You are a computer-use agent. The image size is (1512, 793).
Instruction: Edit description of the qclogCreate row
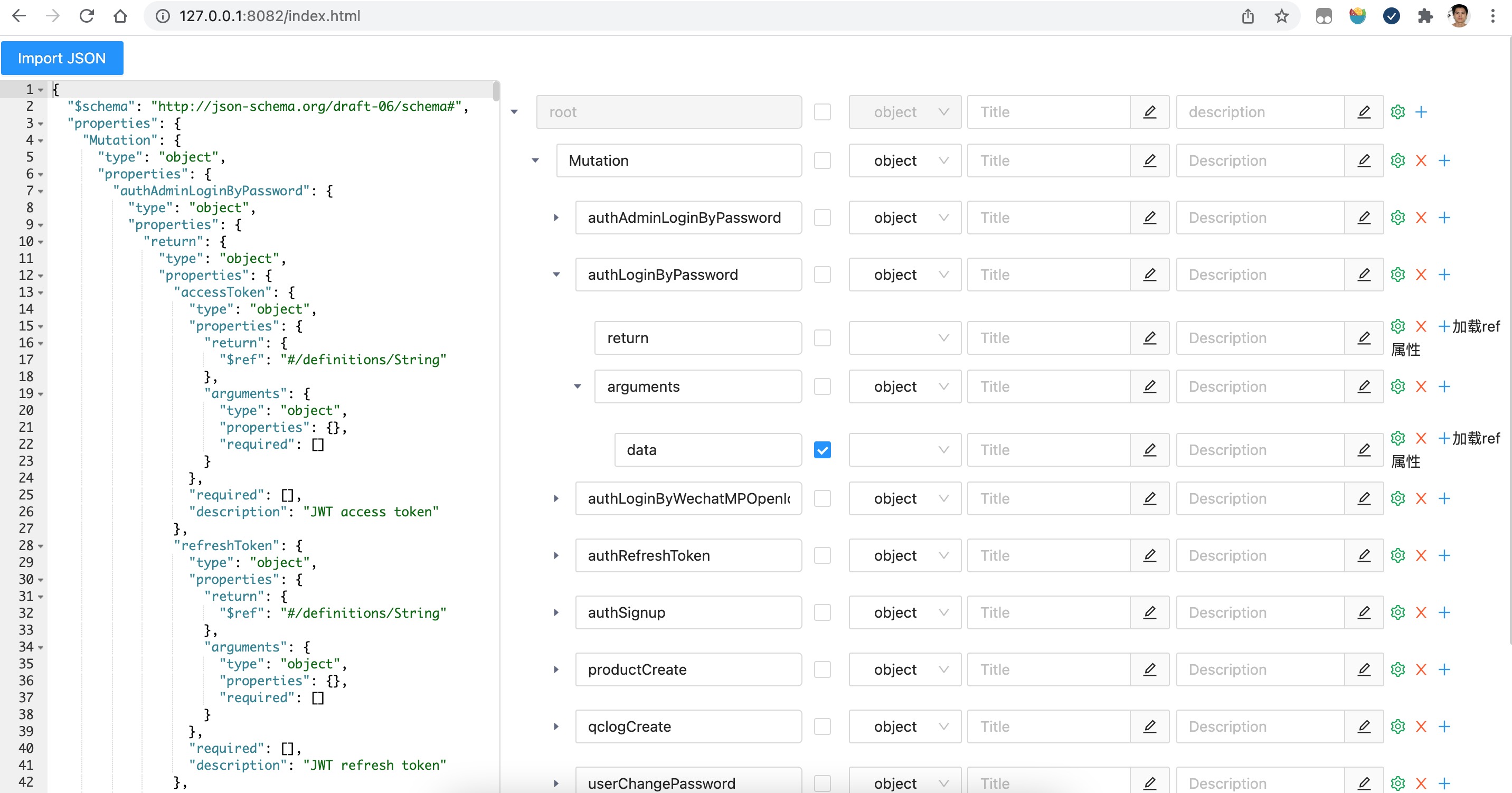(x=1364, y=726)
